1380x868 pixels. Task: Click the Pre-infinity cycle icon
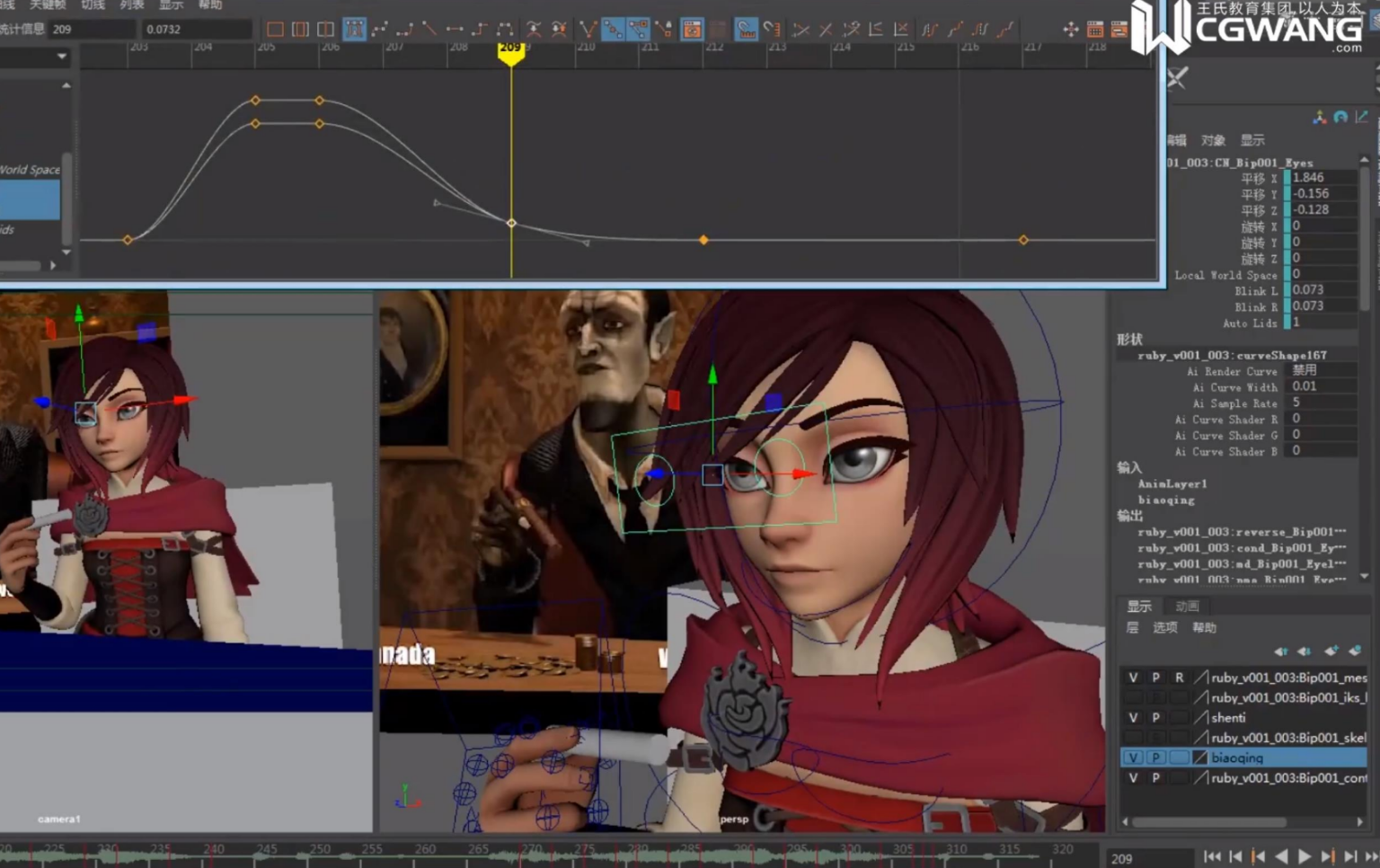tap(929, 30)
